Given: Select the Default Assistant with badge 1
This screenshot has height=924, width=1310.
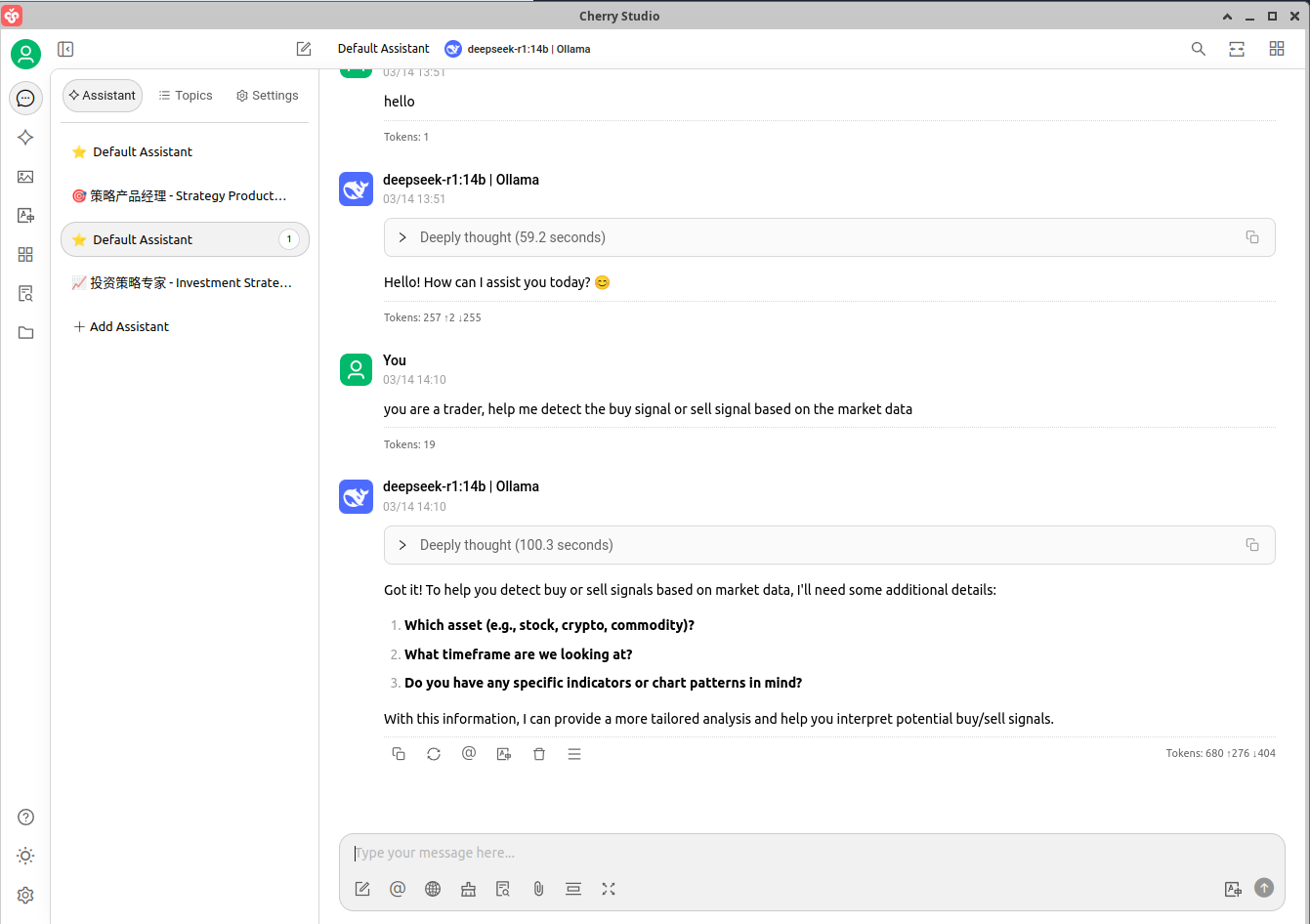Looking at the screenshot, I should pyautogui.click(x=185, y=239).
